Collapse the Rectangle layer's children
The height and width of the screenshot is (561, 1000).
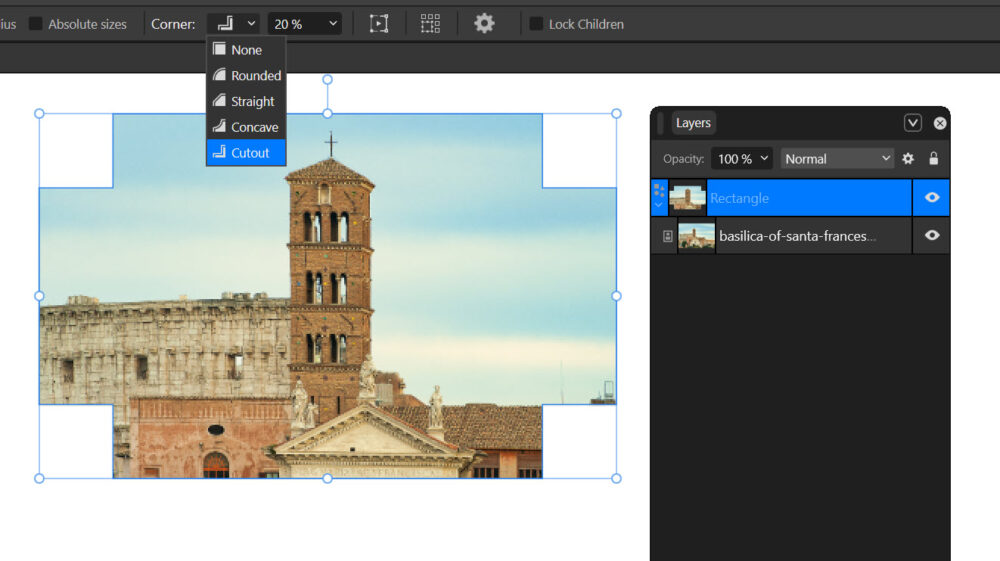658,205
